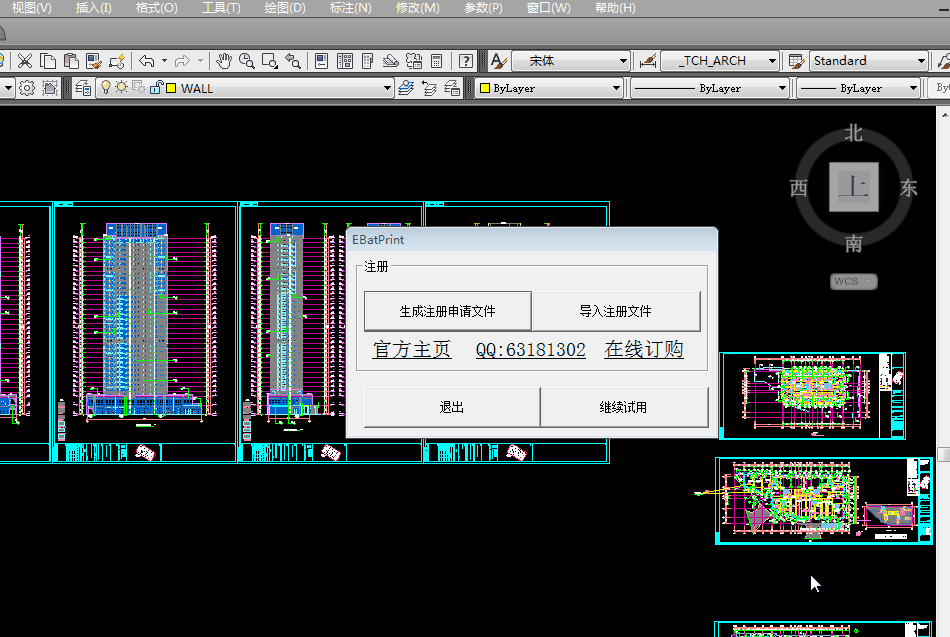
Task: Toggle the WALL layer lock icon
Action: click(155, 88)
